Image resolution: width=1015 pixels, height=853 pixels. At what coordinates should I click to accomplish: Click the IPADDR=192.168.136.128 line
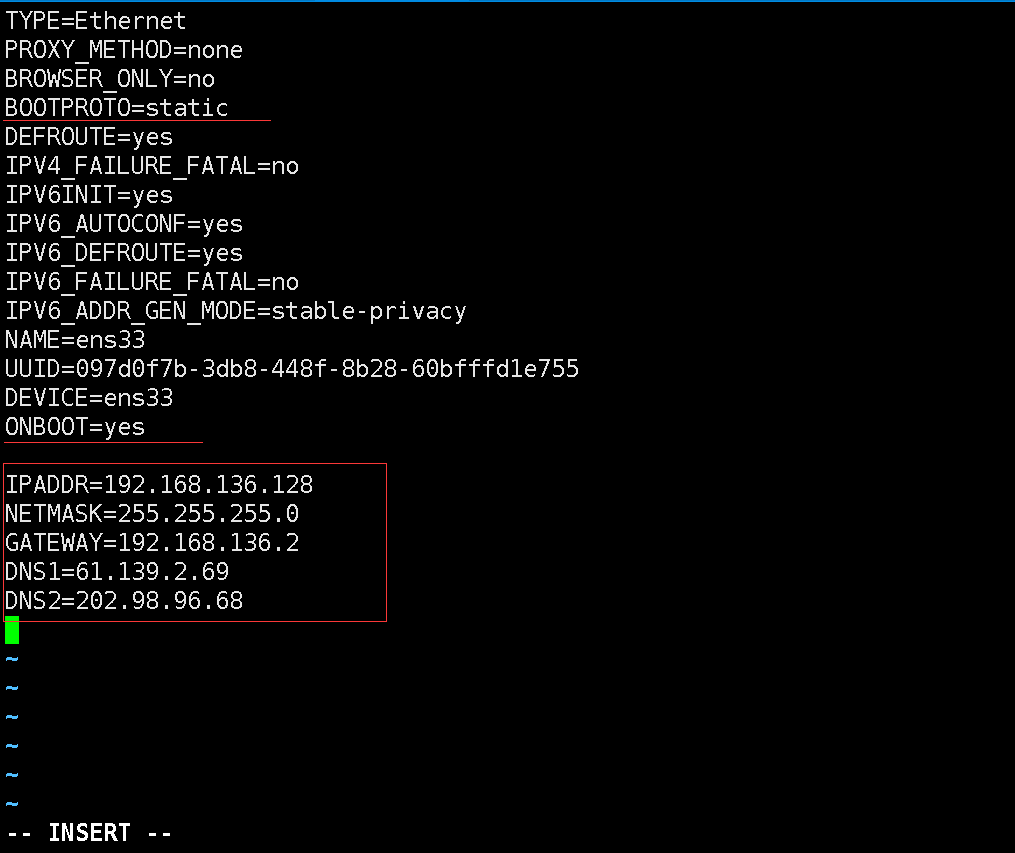[159, 485]
